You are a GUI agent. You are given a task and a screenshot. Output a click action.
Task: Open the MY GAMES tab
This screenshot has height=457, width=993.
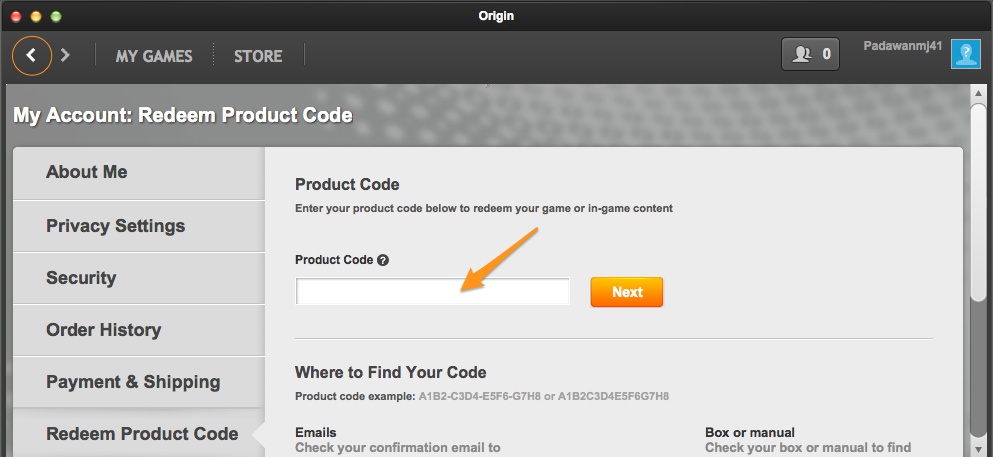[154, 56]
